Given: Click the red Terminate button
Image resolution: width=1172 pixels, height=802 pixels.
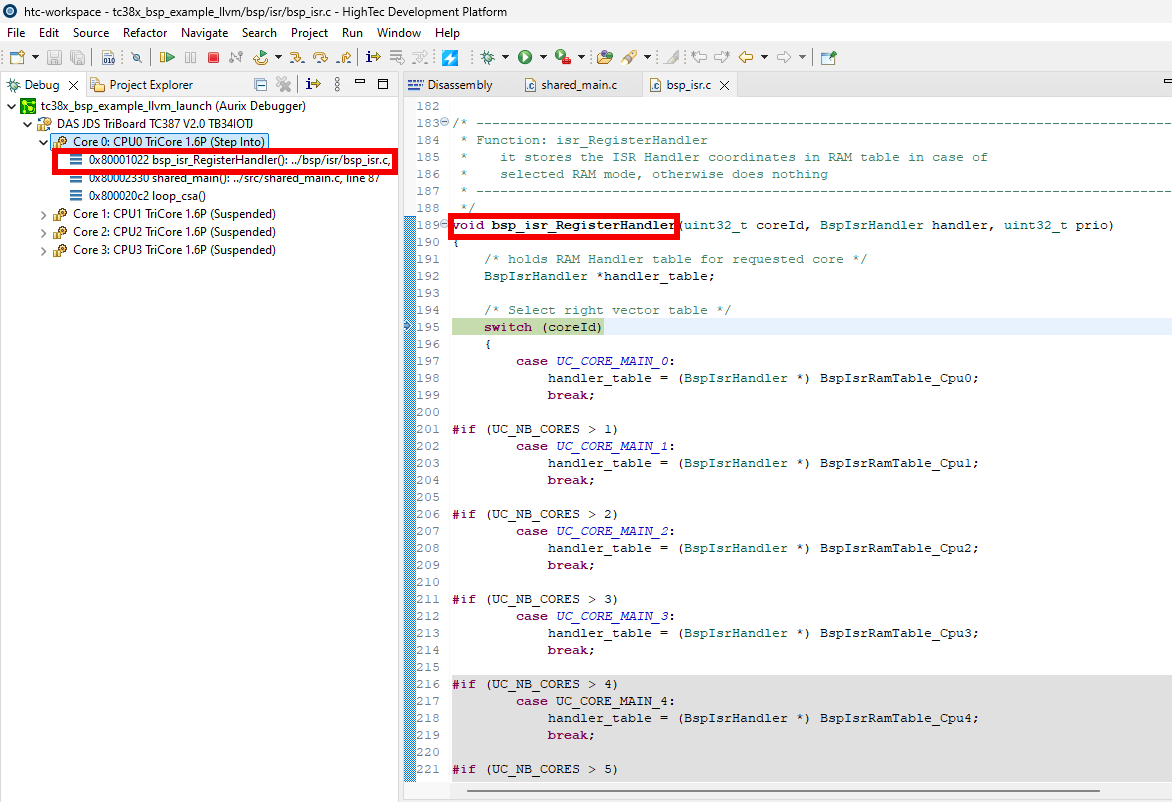Looking at the screenshot, I should [213, 57].
